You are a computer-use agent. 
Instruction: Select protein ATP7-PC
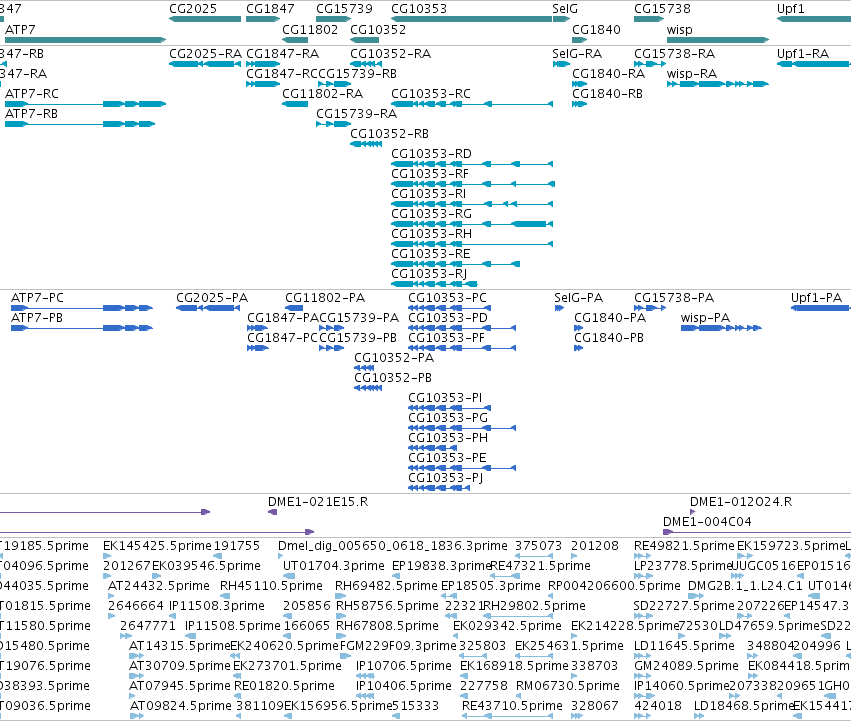point(82,308)
